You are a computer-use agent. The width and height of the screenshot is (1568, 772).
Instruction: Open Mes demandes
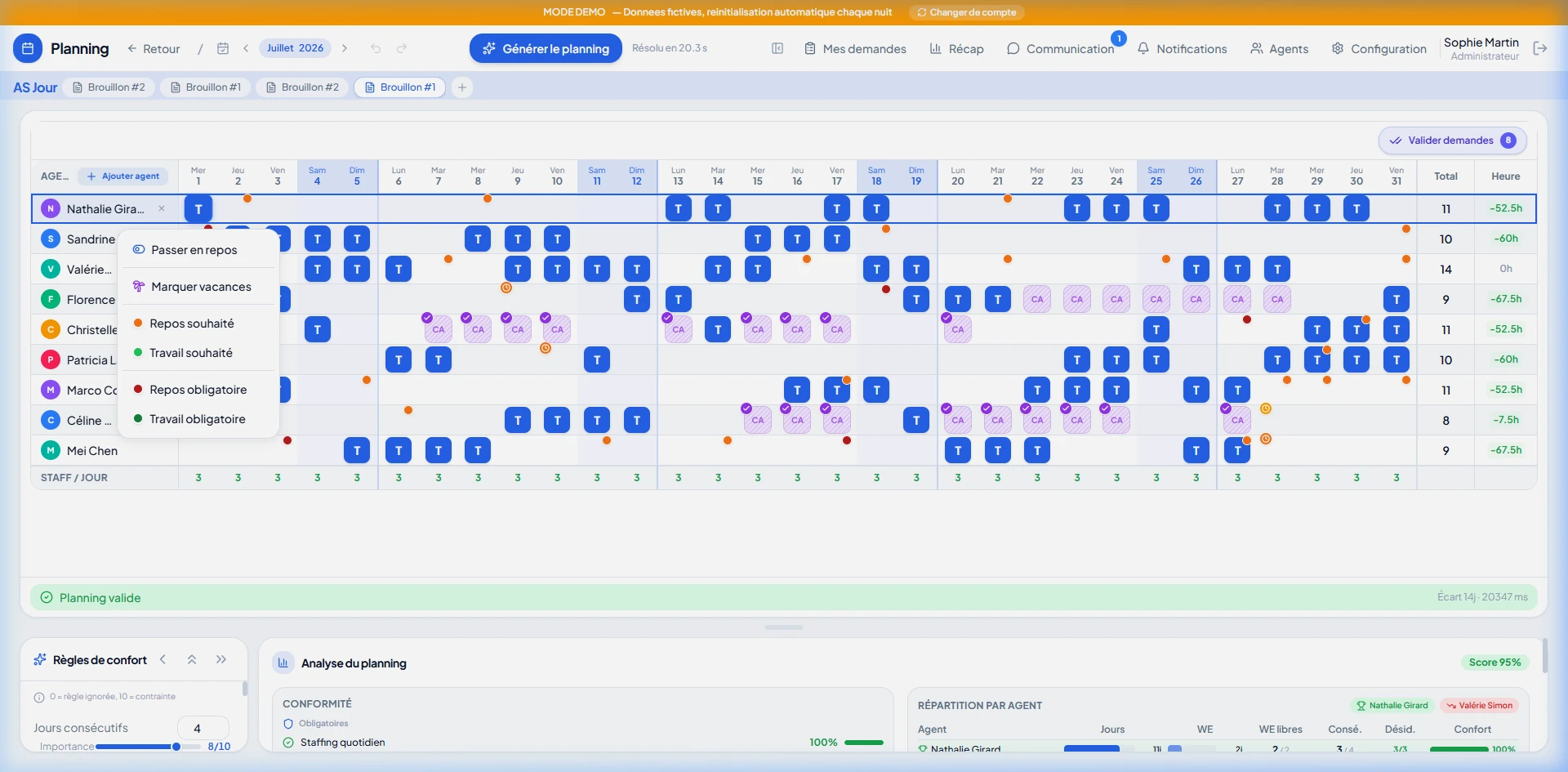click(x=855, y=48)
